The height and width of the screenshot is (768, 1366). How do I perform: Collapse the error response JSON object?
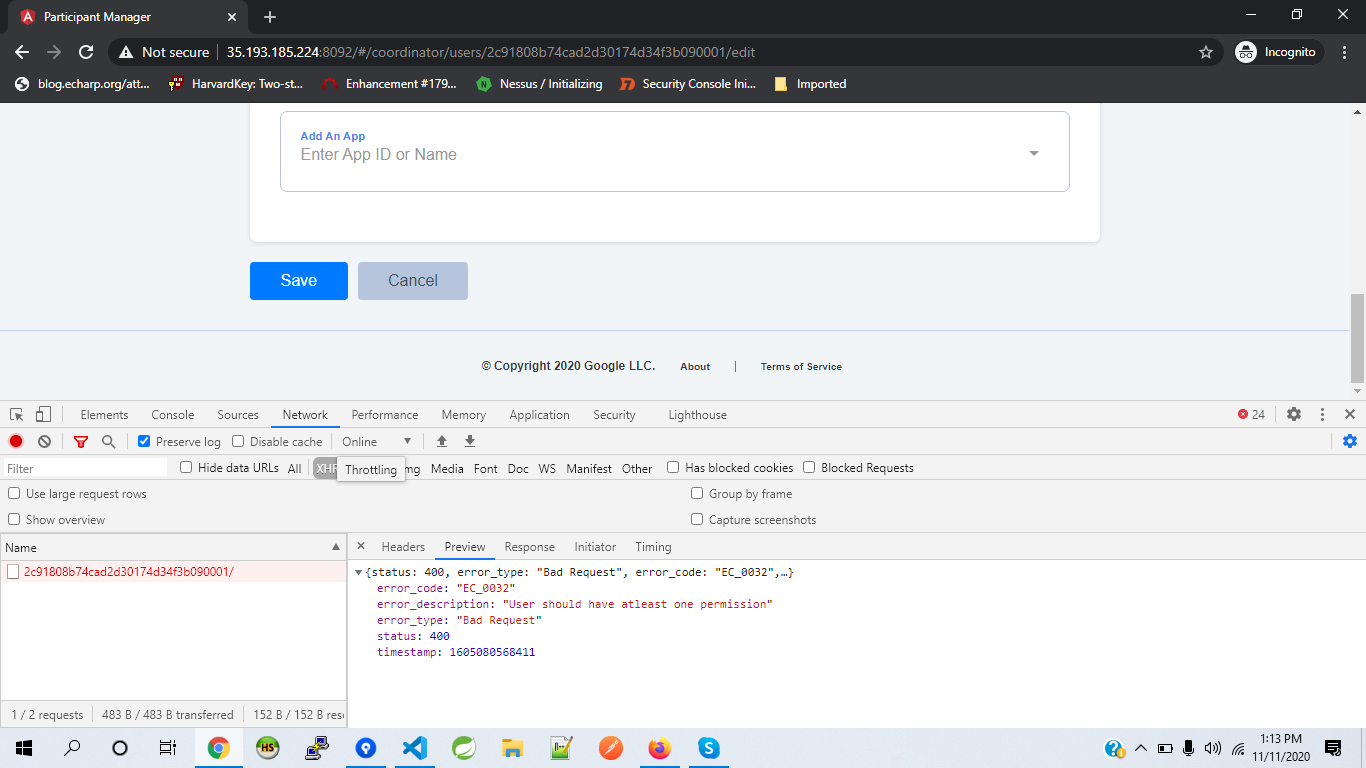click(358, 572)
